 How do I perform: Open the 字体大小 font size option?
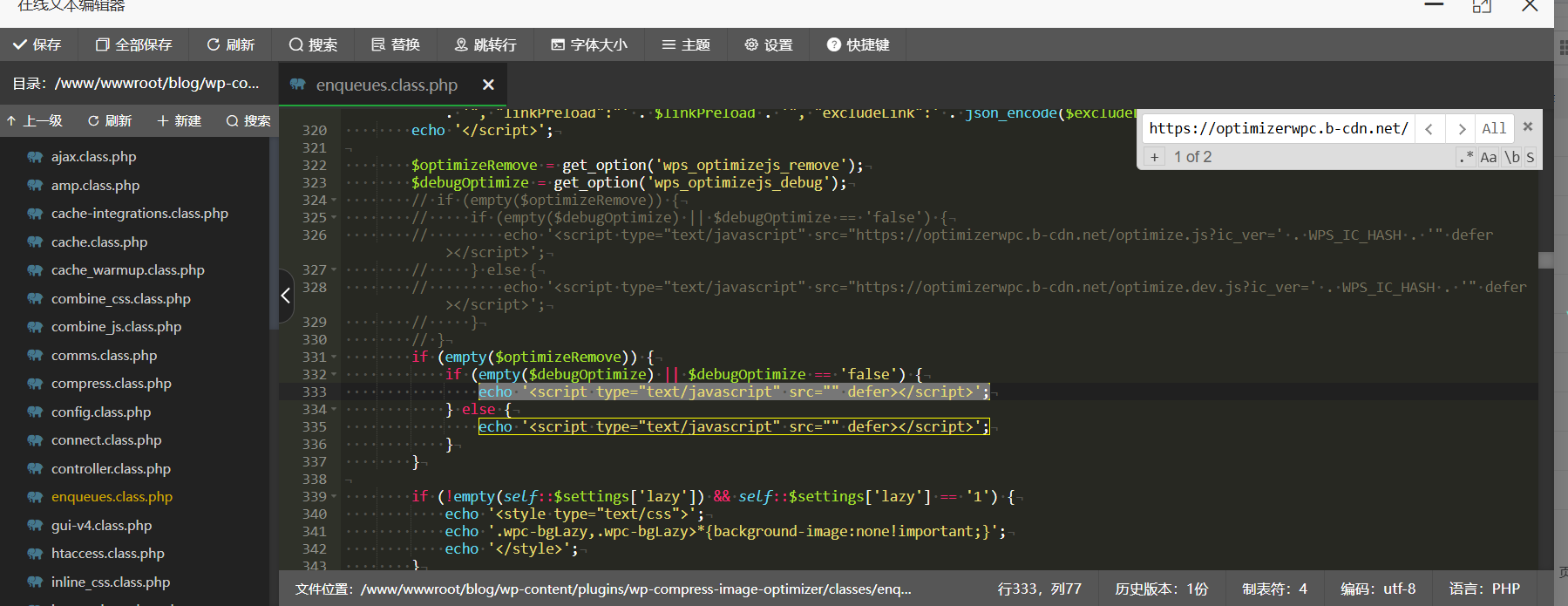(589, 44)
